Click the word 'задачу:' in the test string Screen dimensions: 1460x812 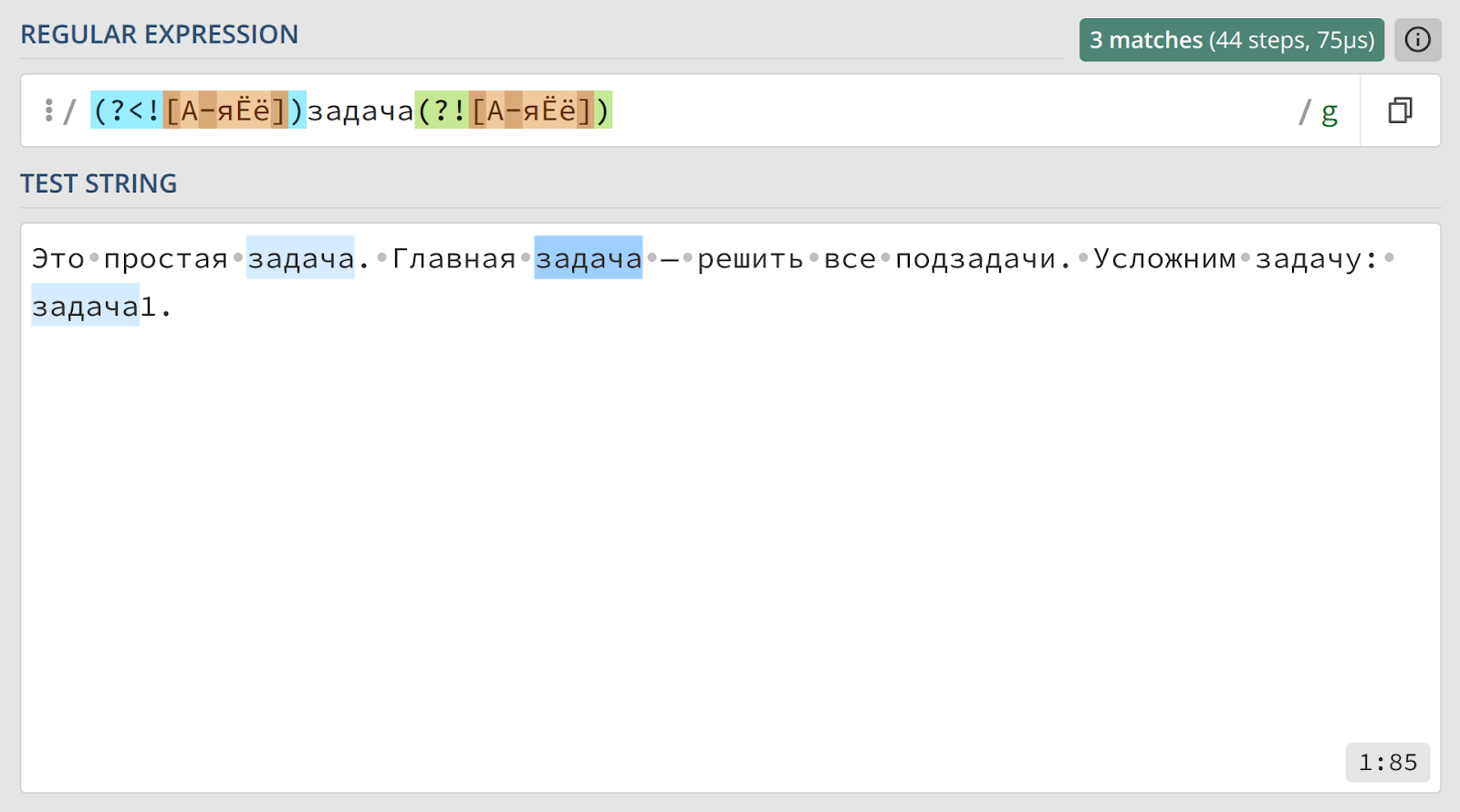1317,258
